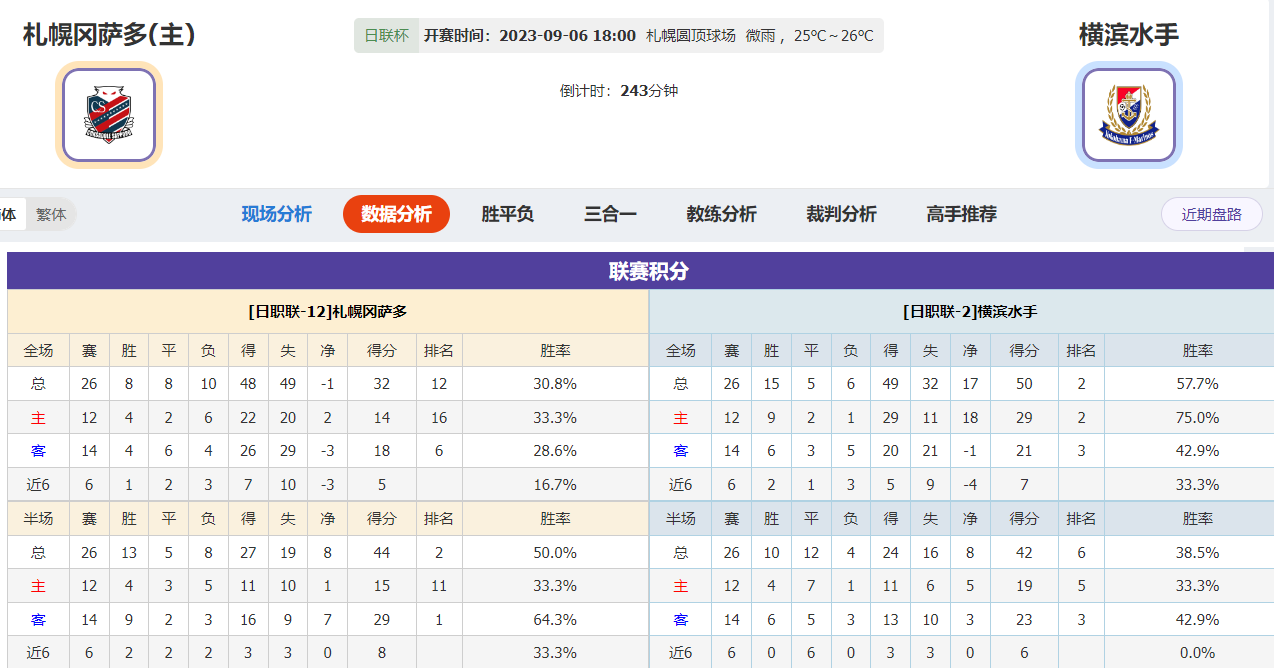1274x668 pixels.
Task: Open the 现场分析 tab
Action: [x=277, y=214]
